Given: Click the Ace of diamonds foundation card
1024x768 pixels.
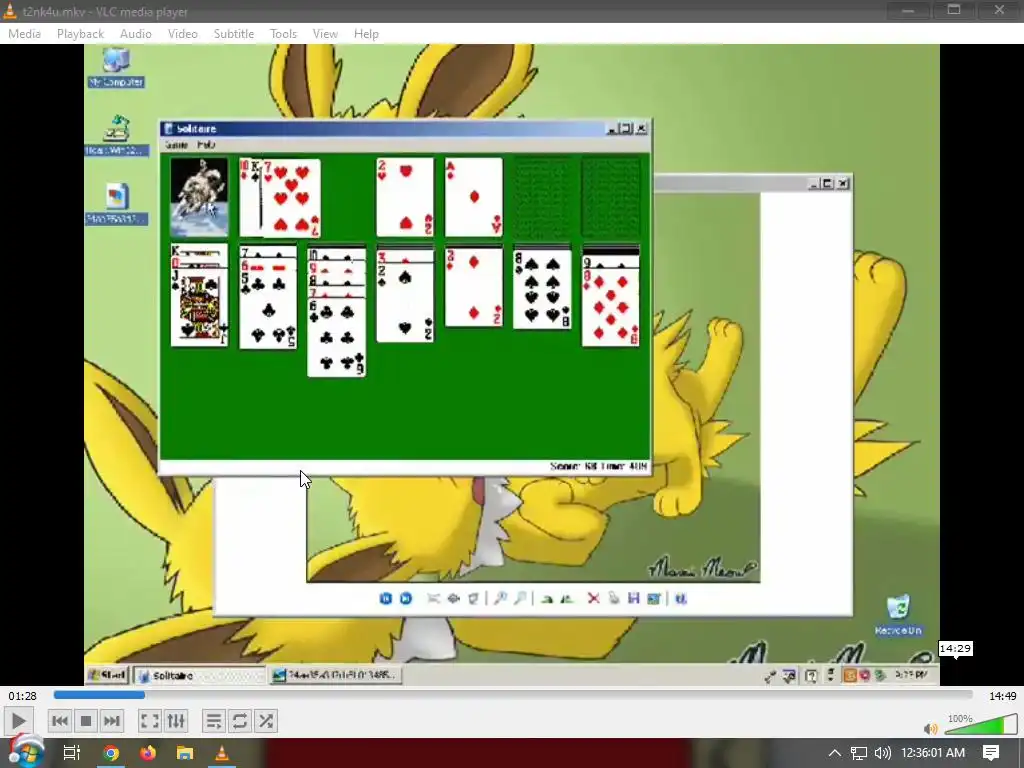Looking at the screenshot, I should click(x=473, y=197).
